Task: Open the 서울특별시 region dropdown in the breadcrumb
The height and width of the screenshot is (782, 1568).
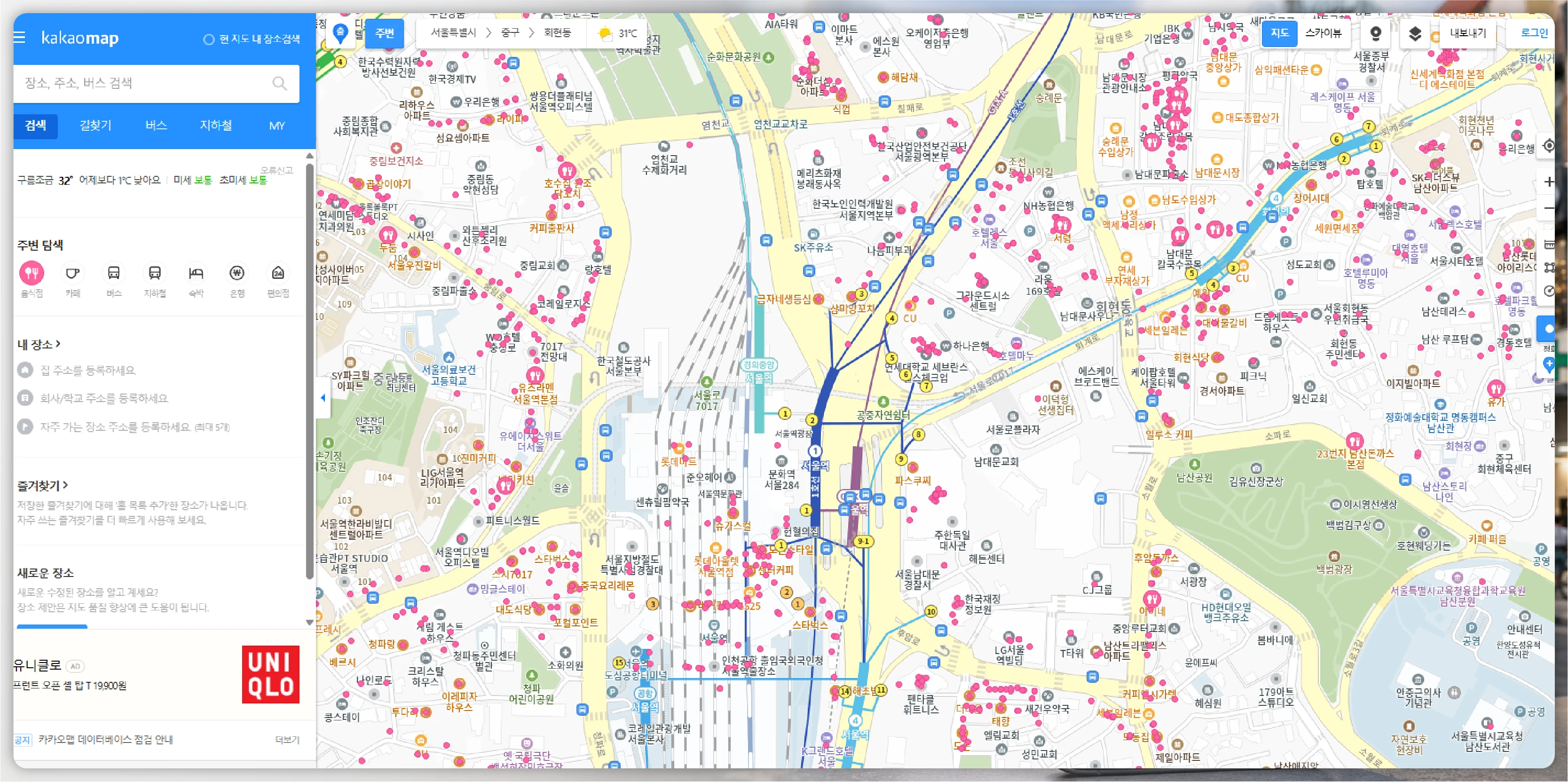Action: click(x=454, y=33)
